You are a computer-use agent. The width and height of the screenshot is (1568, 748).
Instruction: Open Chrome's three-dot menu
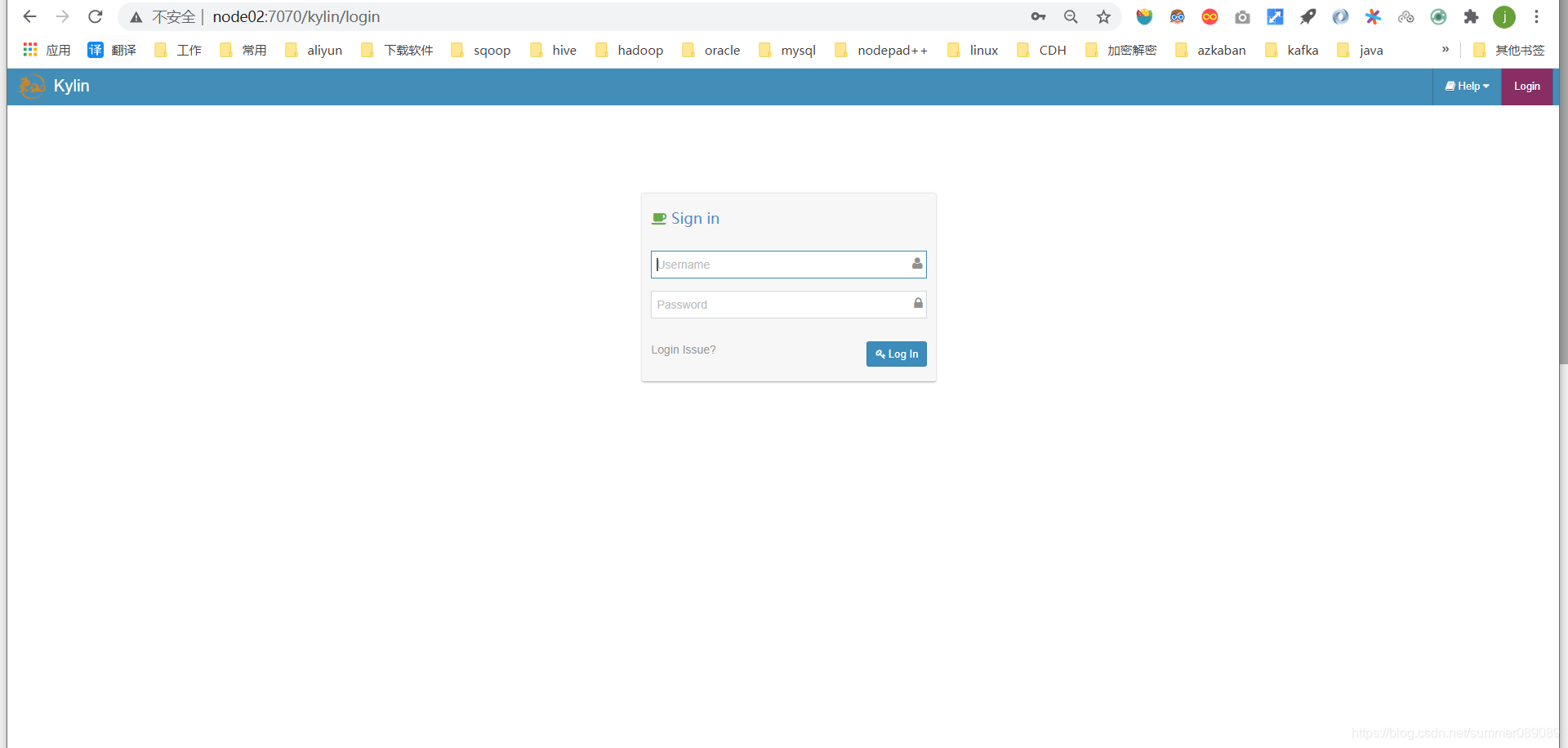[1536, 16]
